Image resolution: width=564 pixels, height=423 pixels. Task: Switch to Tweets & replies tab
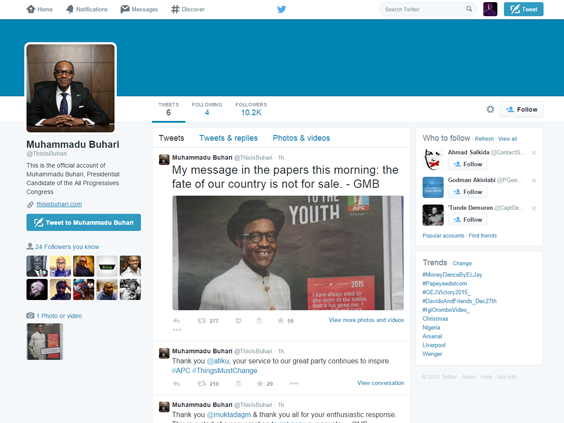(228, 138)
